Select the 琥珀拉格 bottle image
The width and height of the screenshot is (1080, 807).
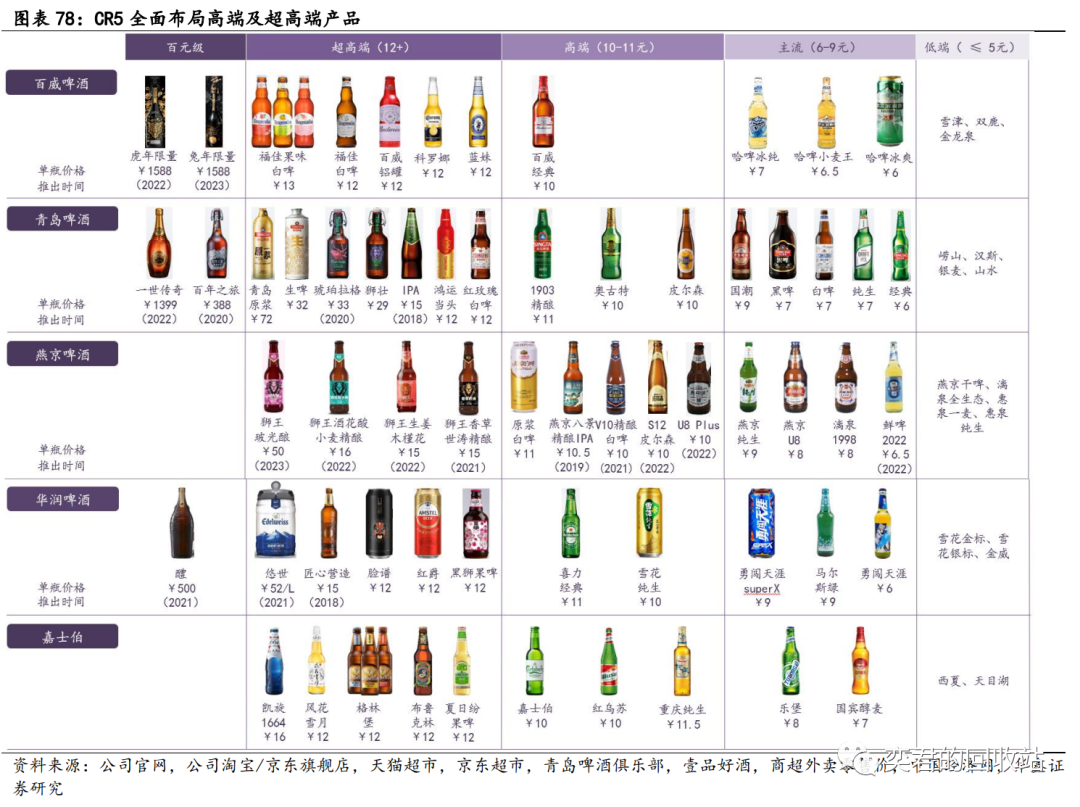click(338, 243)
